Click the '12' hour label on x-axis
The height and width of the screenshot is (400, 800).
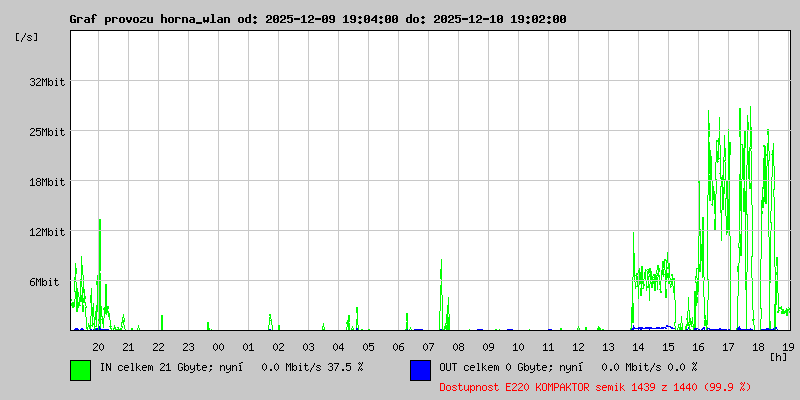coord(578,347)
